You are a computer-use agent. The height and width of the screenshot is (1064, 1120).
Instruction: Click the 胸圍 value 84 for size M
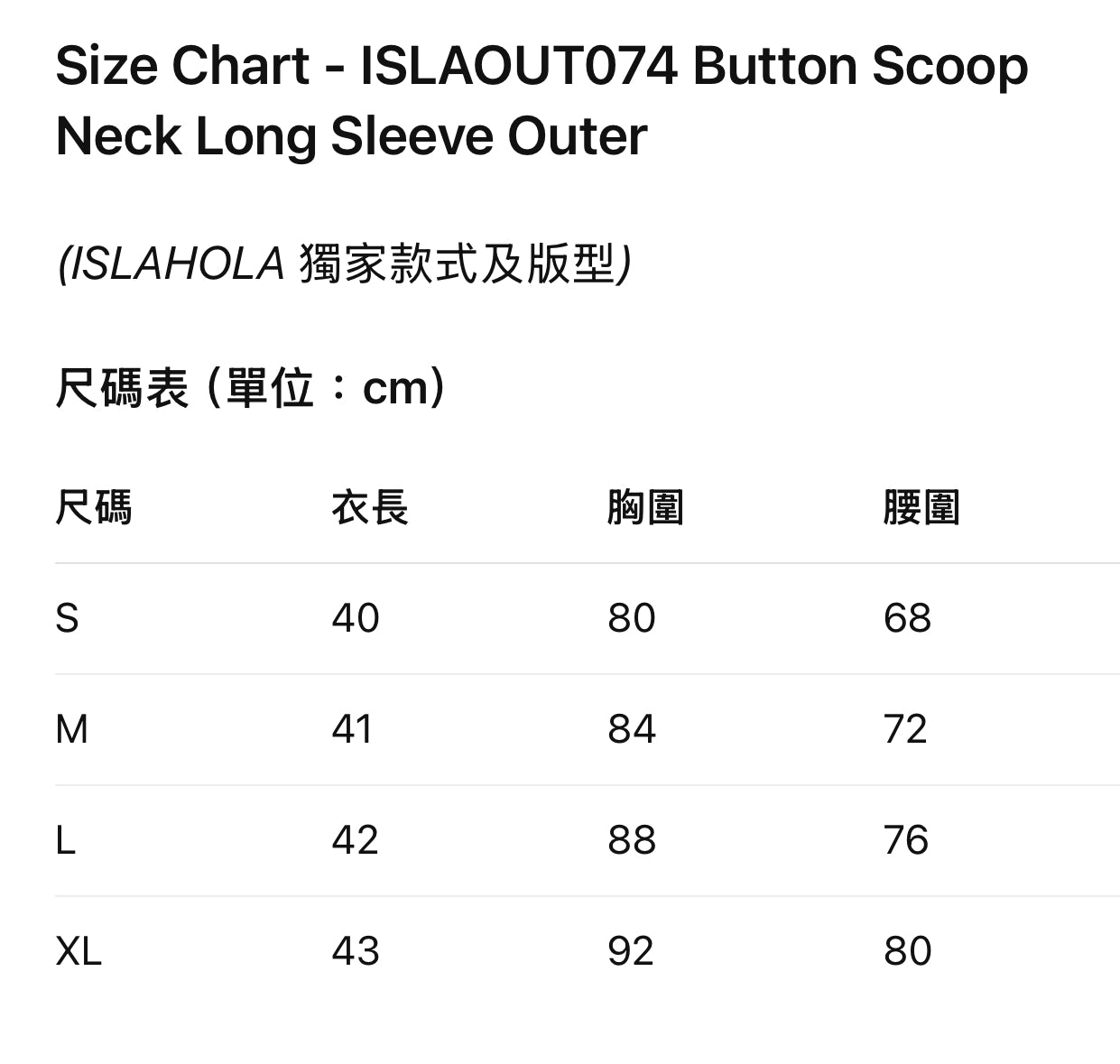[632, 729]
